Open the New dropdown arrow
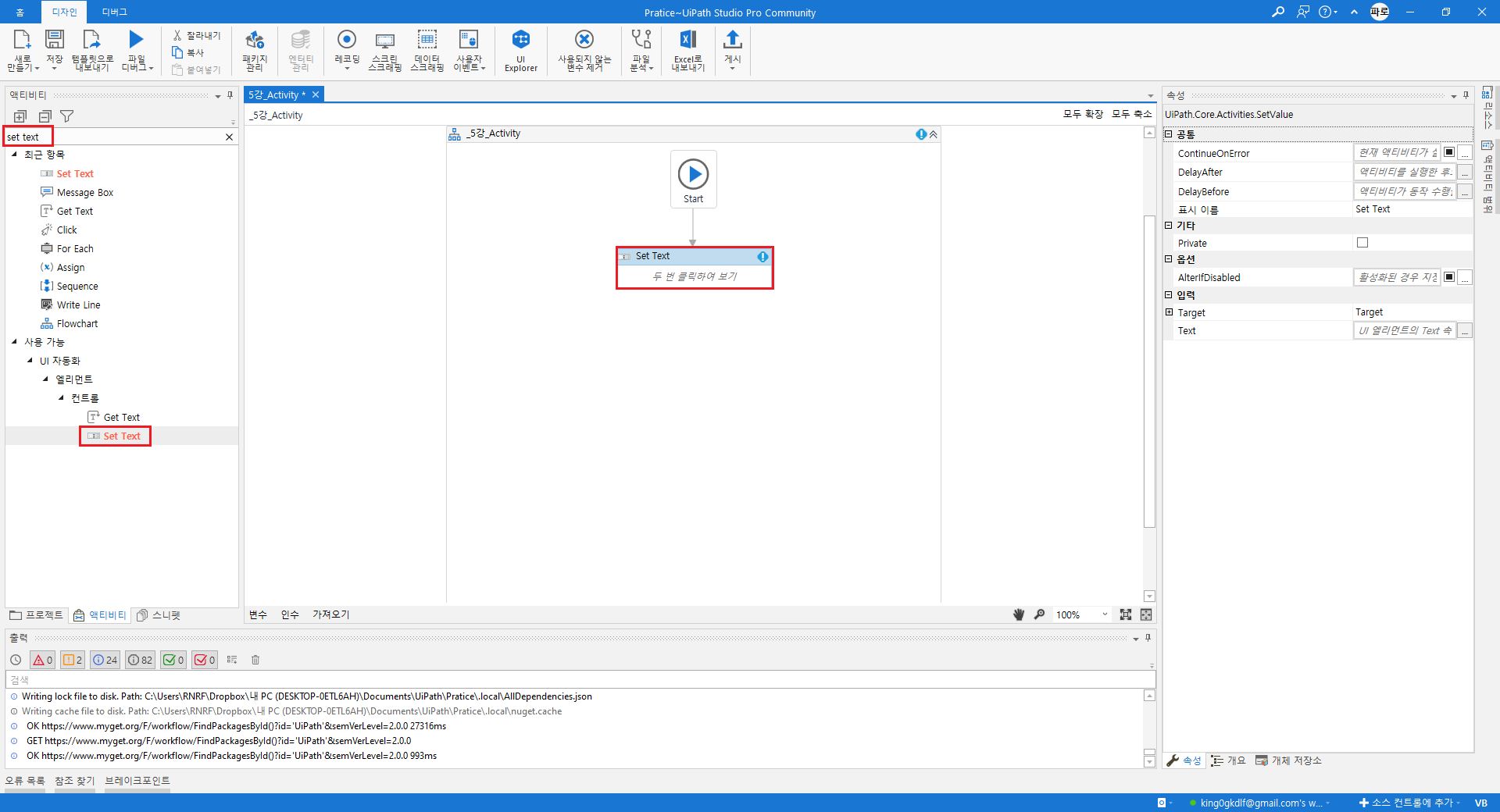The height and width of the screenshot is (812, 1500). [x=37, y=69]
